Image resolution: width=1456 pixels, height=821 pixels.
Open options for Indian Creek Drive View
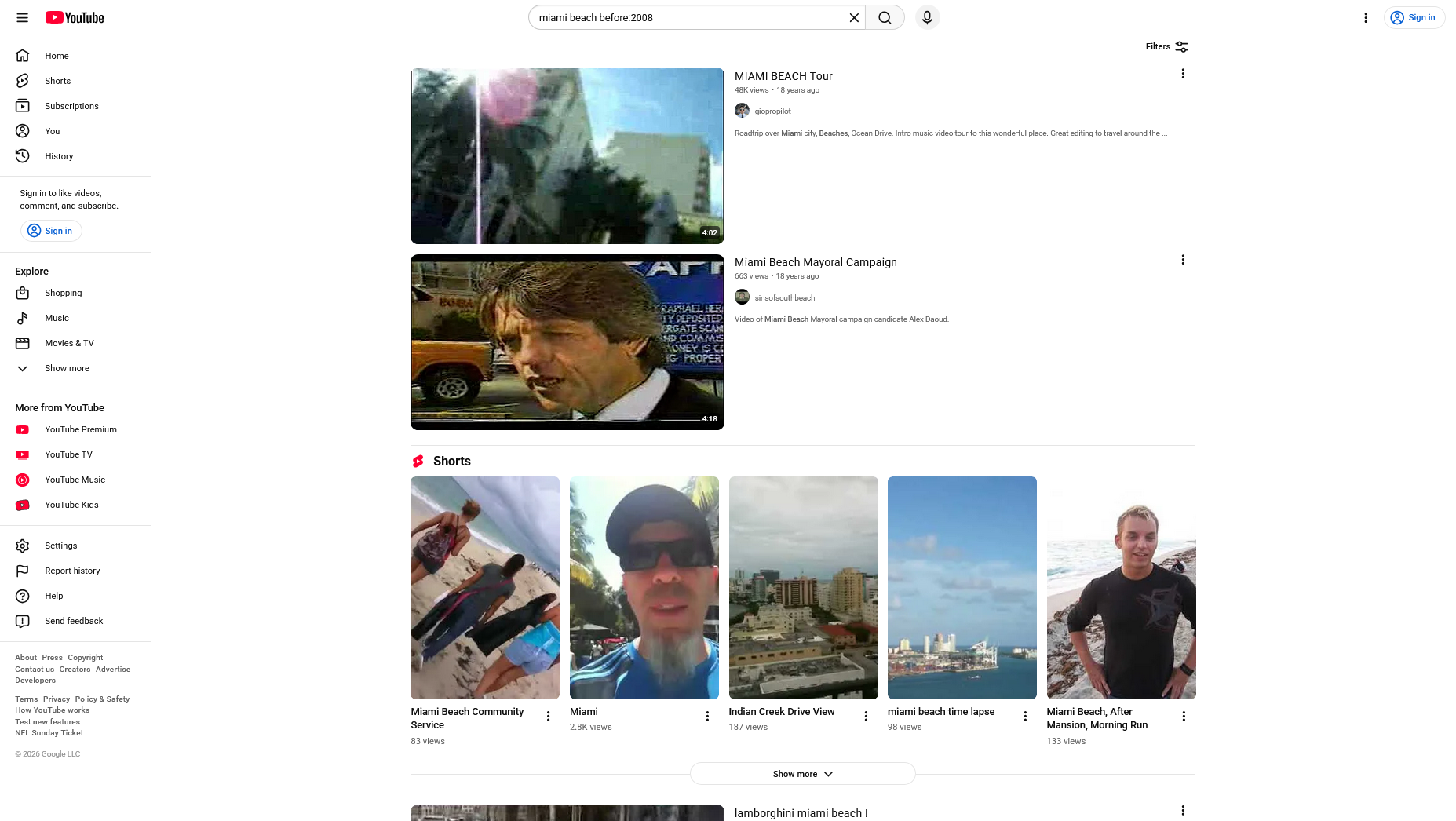pos(866,717)
